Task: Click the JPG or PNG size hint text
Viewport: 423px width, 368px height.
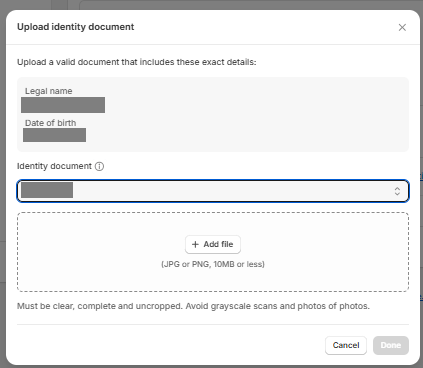Action: [x=213, y=264]
